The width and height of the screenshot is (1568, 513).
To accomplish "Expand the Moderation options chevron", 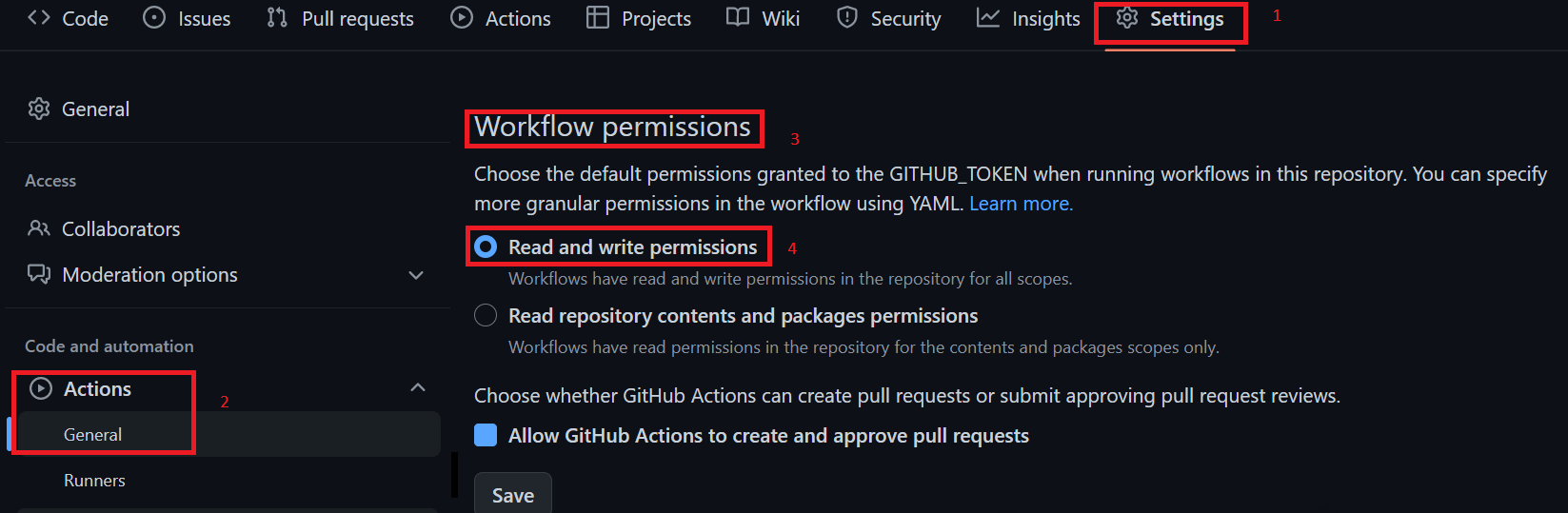I will 416,275.
